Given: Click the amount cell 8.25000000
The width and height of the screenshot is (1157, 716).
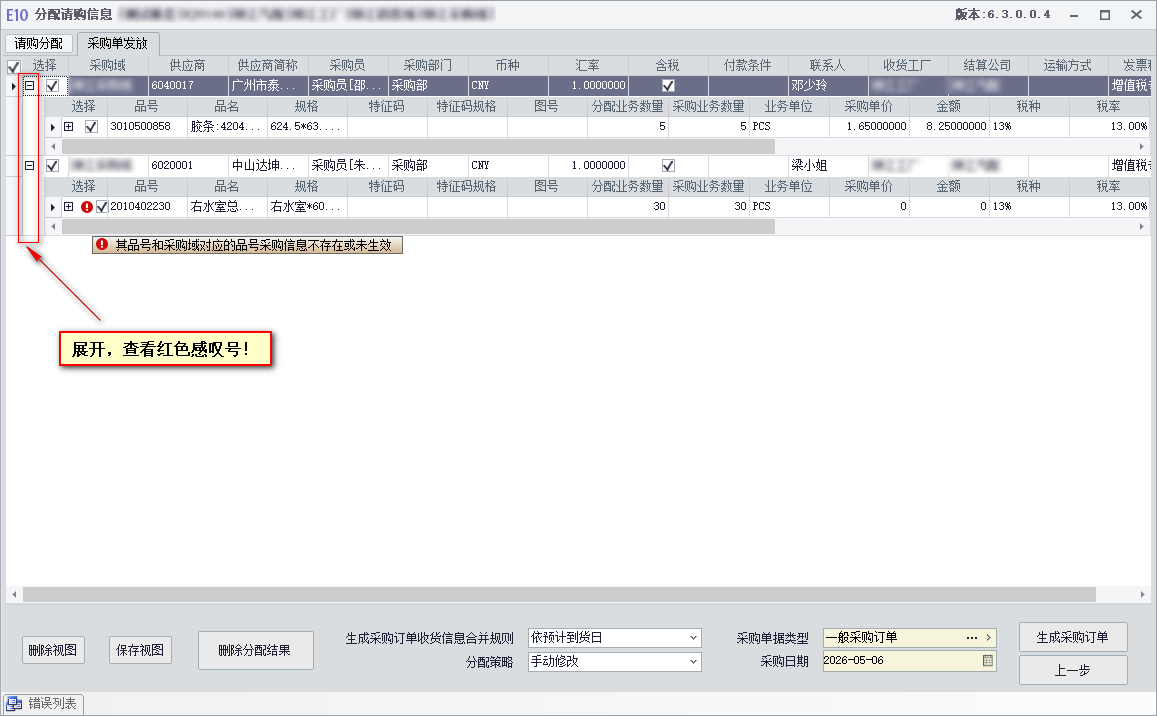Looking at the screenshot, I should (x=949, y=127).
